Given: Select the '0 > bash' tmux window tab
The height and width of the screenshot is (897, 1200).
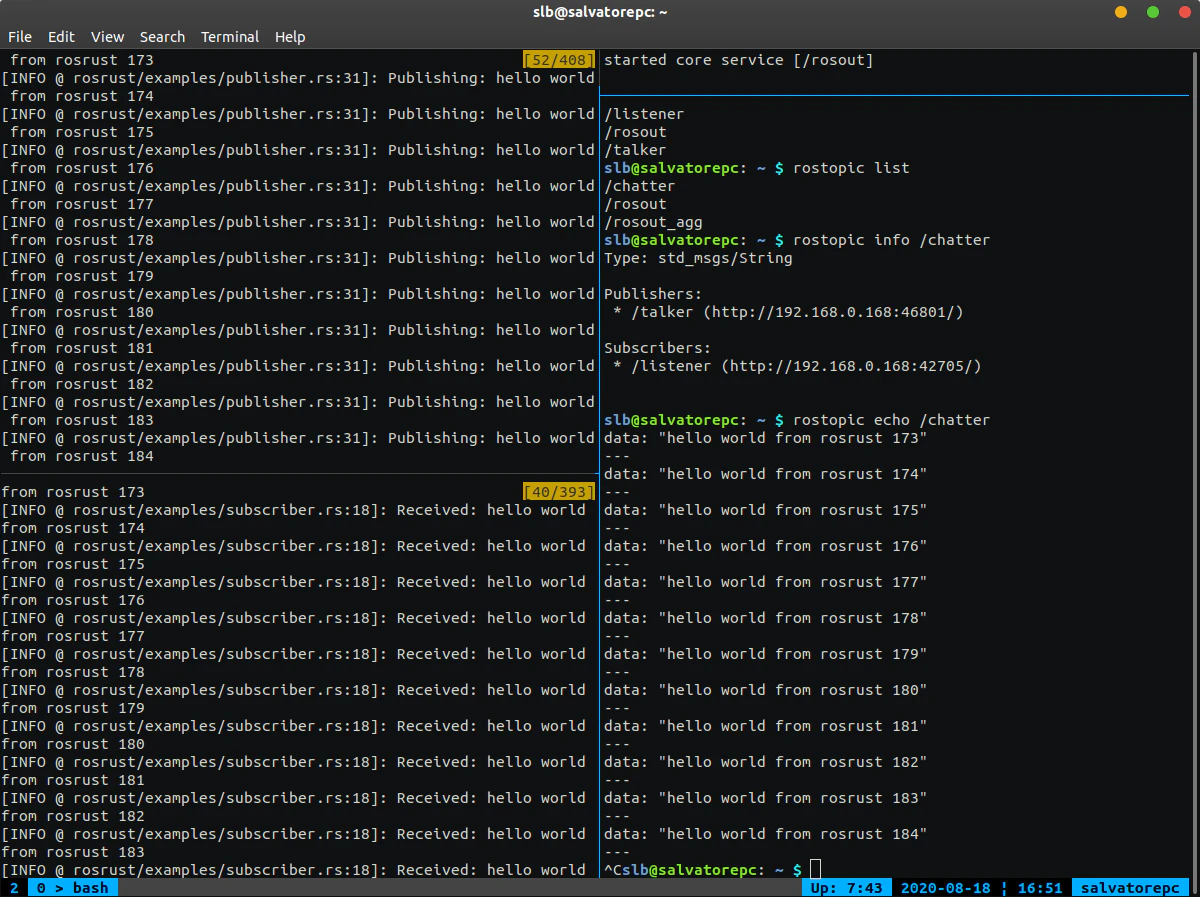Looking at the screenshot, I should [x=72, y=888].
